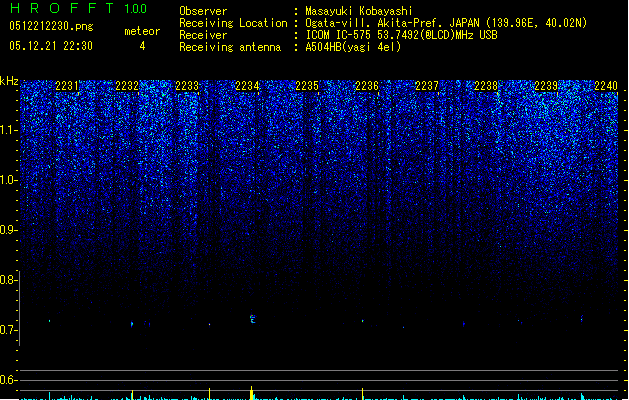This screenshot has height=400, width=629.
Task: Select the file name 0512212230.png
Action: [x=51, y=26]
